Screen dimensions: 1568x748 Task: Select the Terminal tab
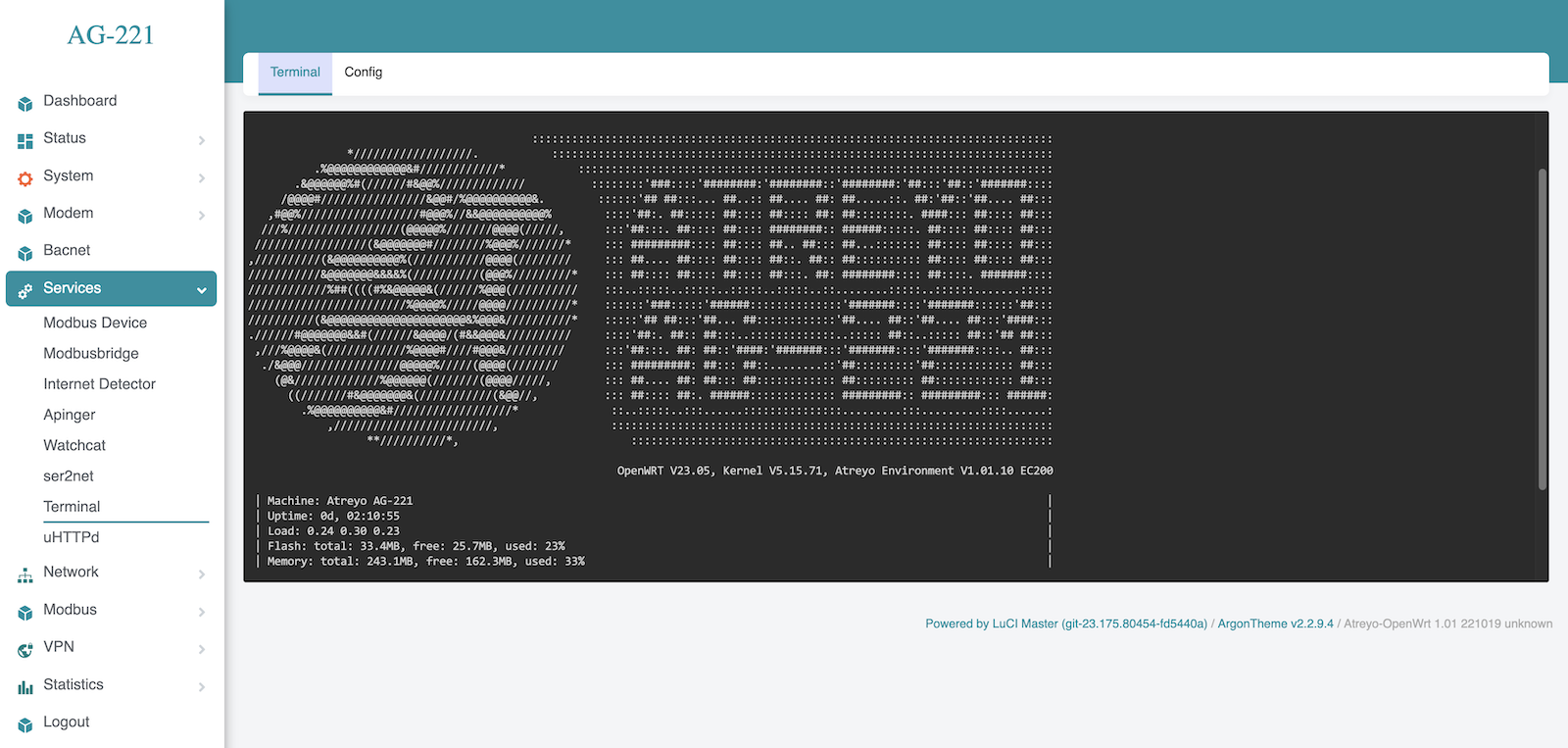point(295,73)
